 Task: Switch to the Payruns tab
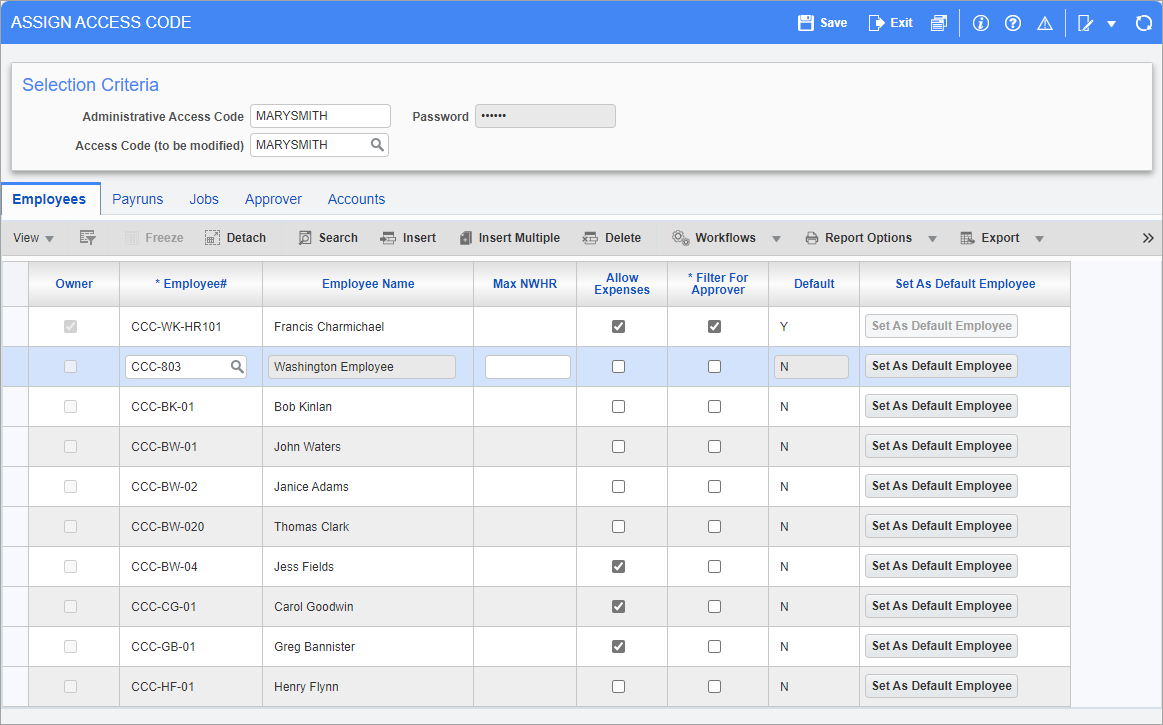click(137, 199)
